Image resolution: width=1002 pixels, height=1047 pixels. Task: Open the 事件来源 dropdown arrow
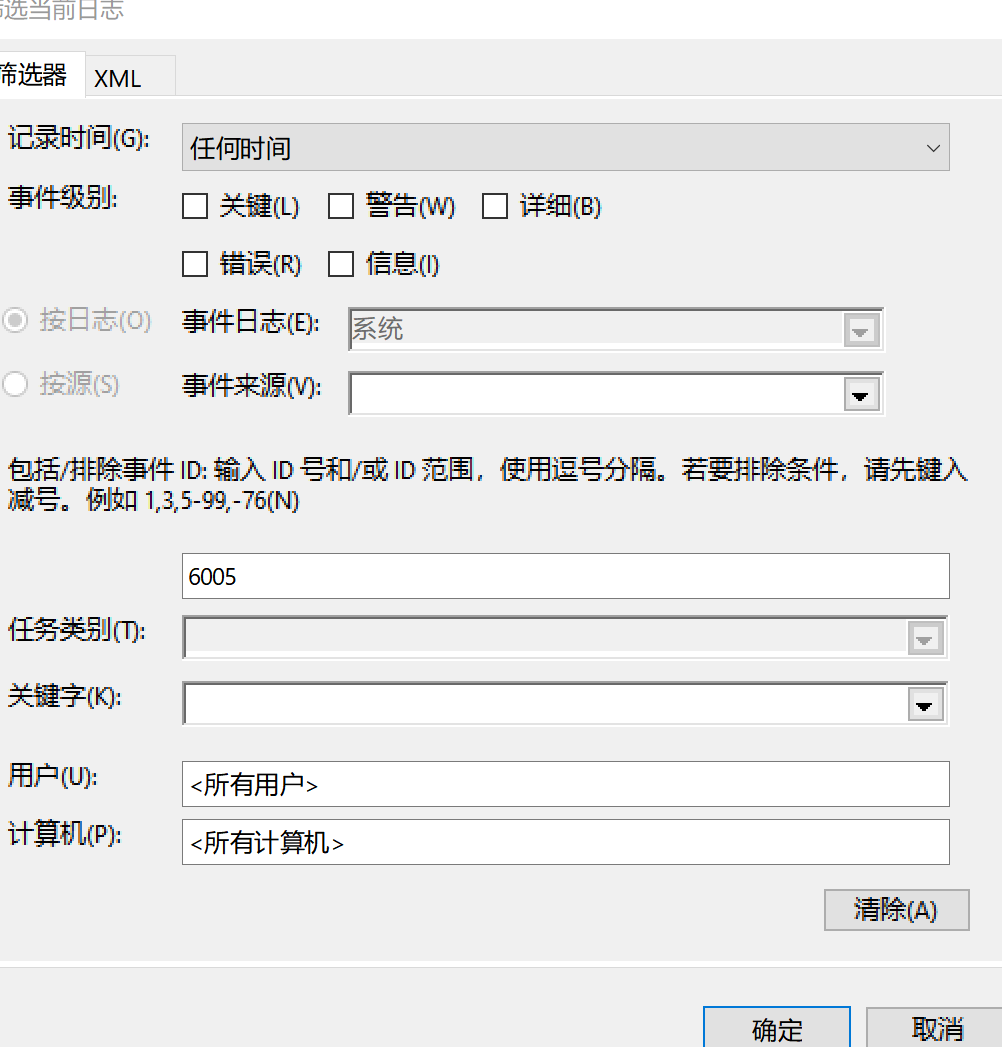[860, 394]
